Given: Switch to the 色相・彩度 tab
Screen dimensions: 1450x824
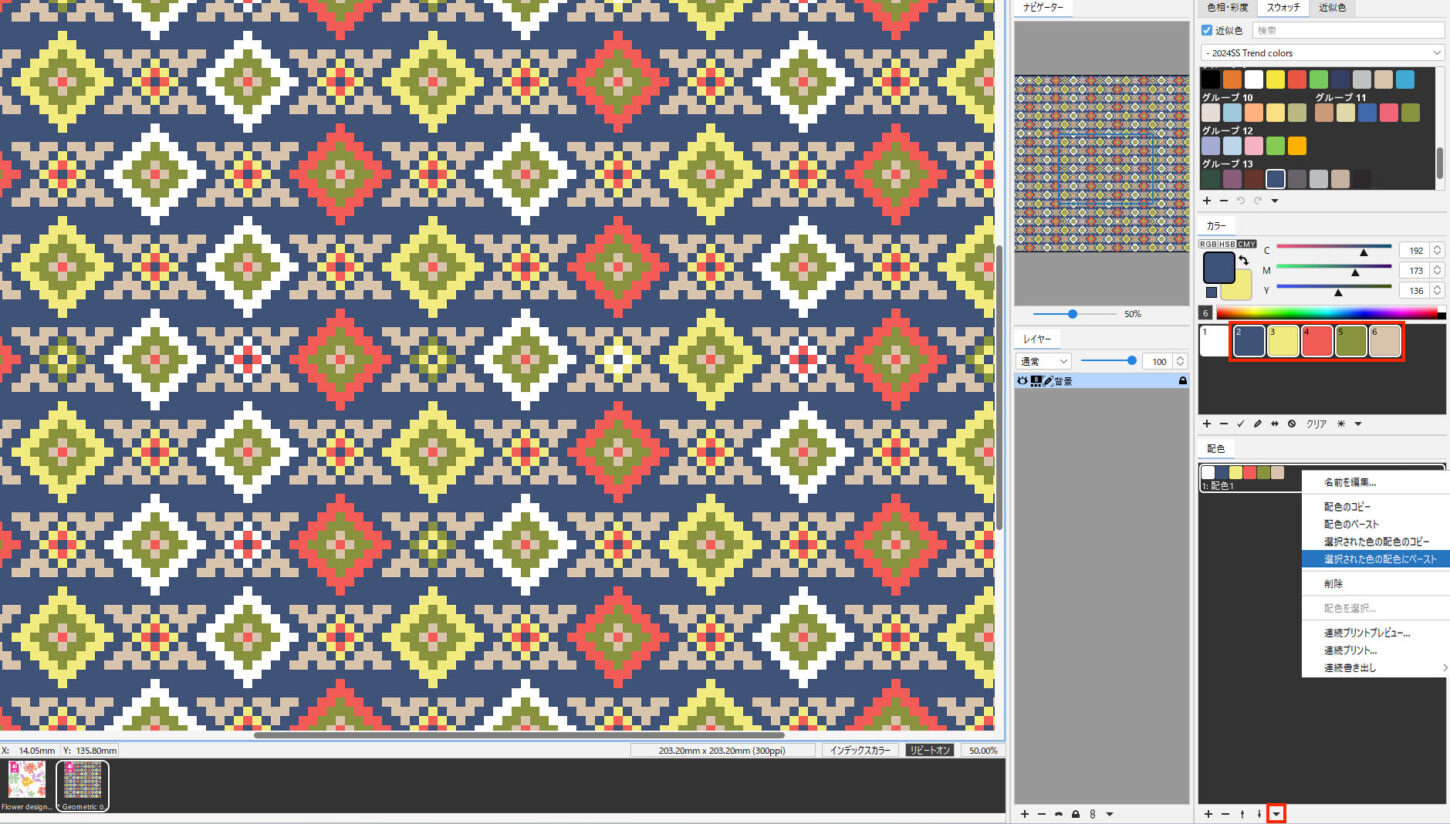Looking at the screenshot, I should click(x=1227, y=8).
